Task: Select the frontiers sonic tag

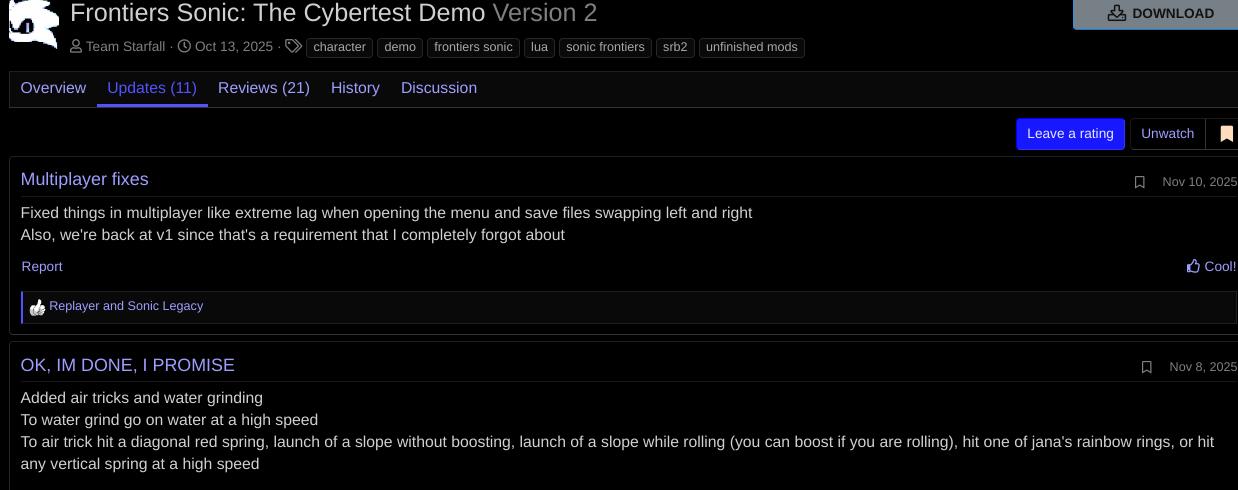Action: coord(474,47)
